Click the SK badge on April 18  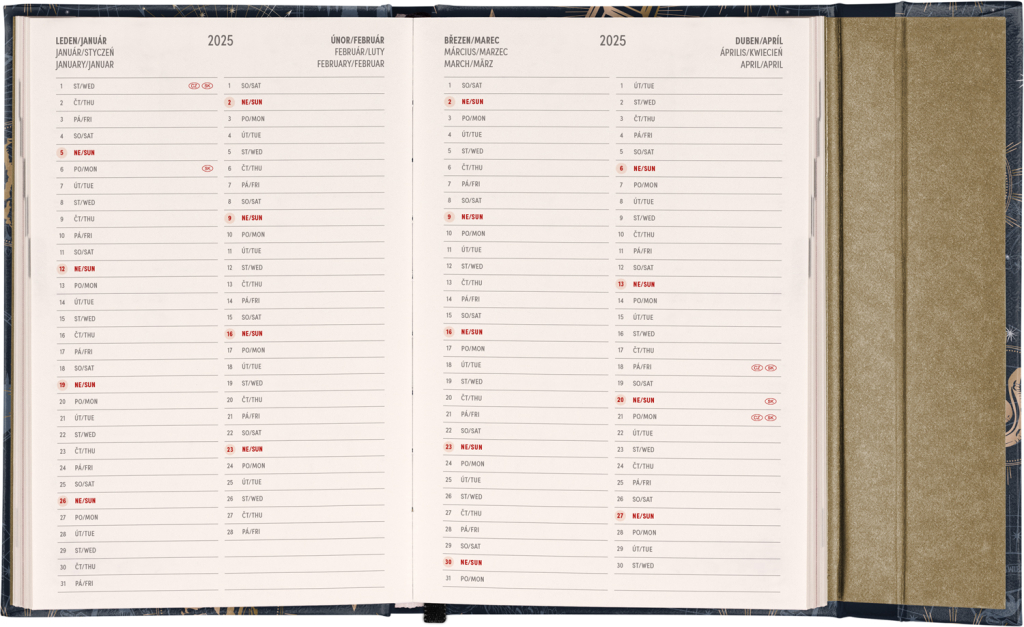pos(771,367)
